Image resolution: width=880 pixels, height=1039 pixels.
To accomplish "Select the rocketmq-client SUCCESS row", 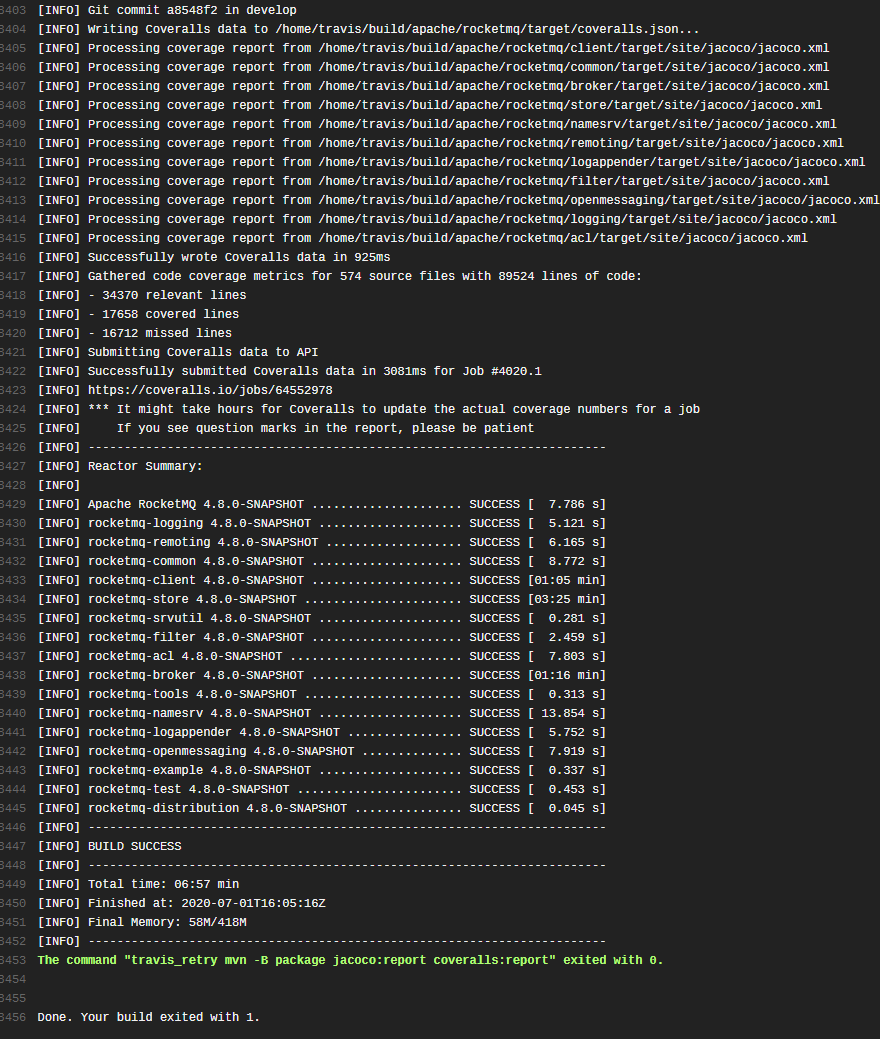I will (x=321, y=580).
